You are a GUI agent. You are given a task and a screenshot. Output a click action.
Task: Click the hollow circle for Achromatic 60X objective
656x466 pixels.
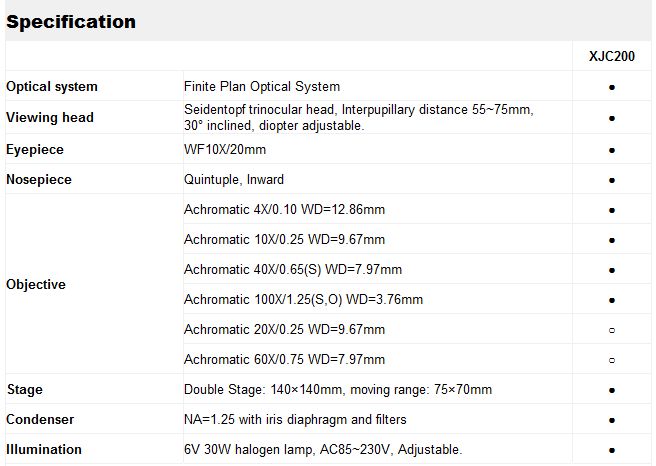coord(612,360)
